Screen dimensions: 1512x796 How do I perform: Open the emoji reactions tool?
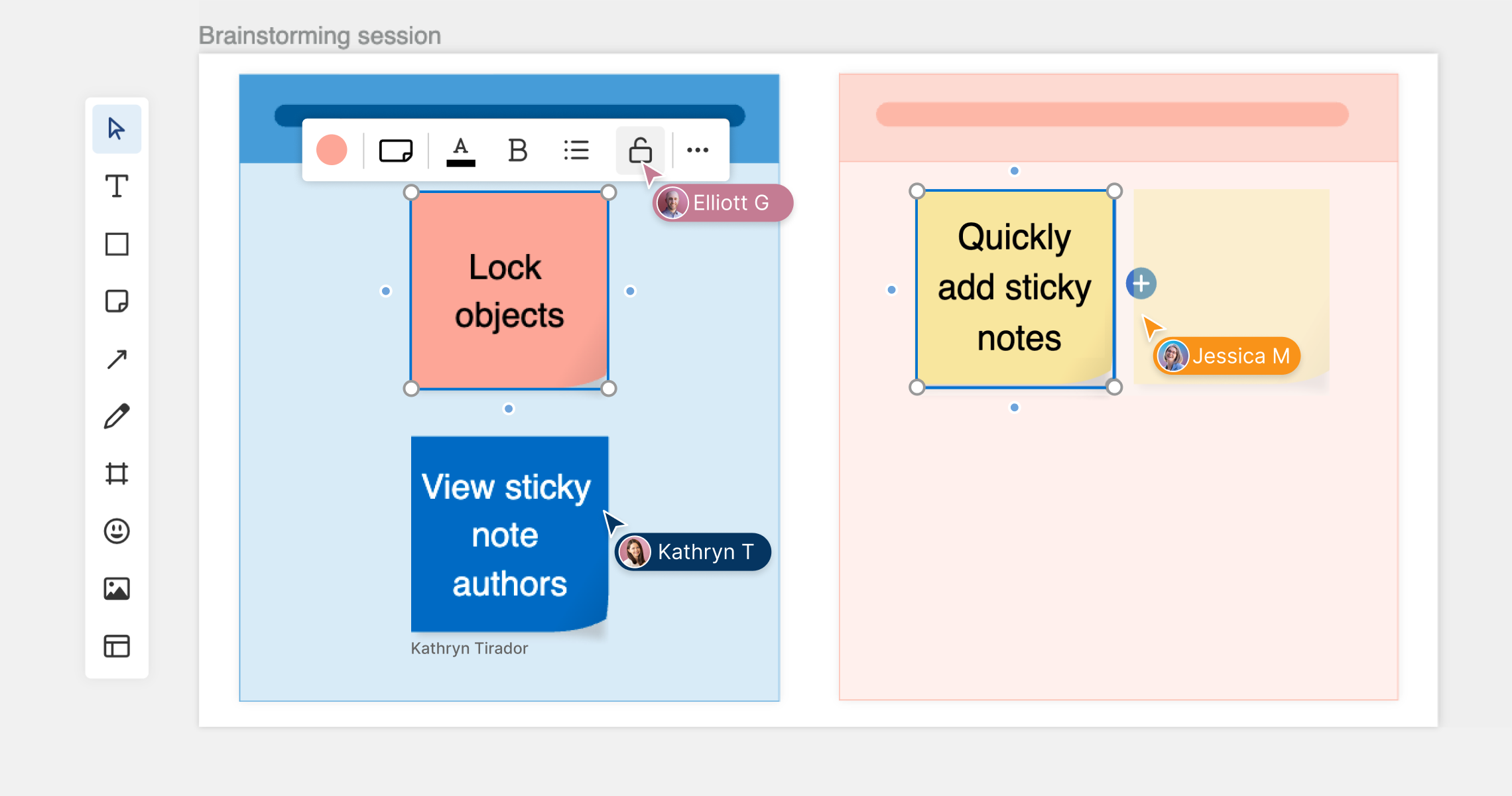point(117,531)
